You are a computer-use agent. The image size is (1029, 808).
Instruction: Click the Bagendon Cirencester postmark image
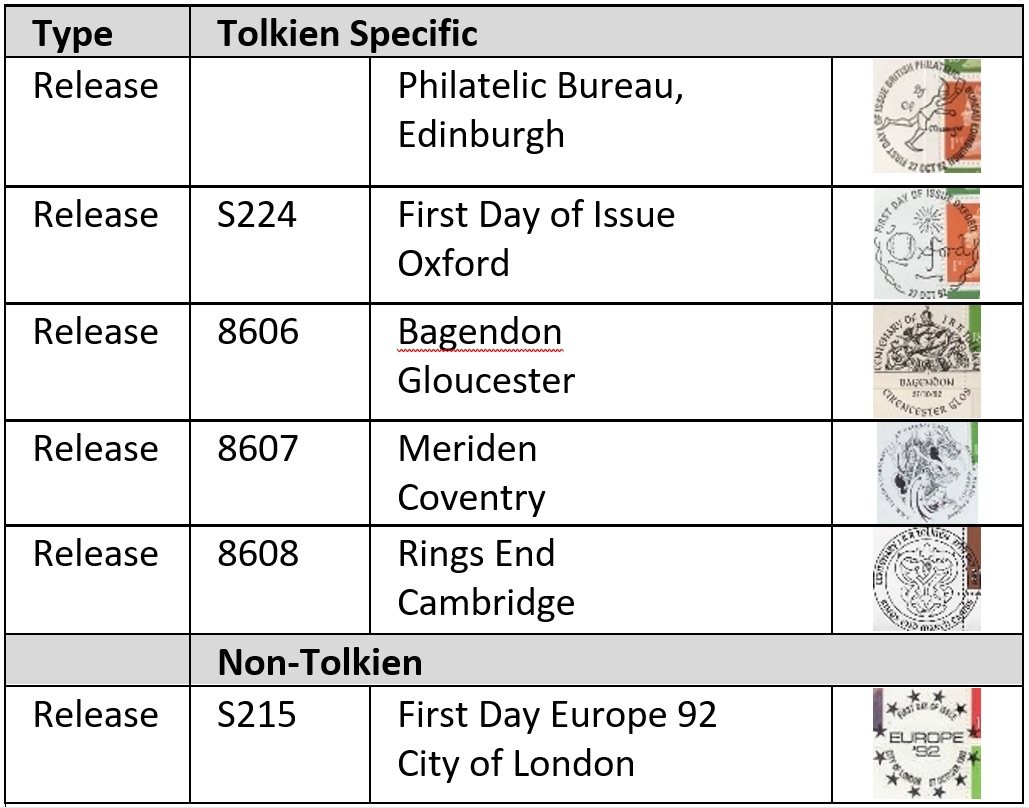click(927, 361)
